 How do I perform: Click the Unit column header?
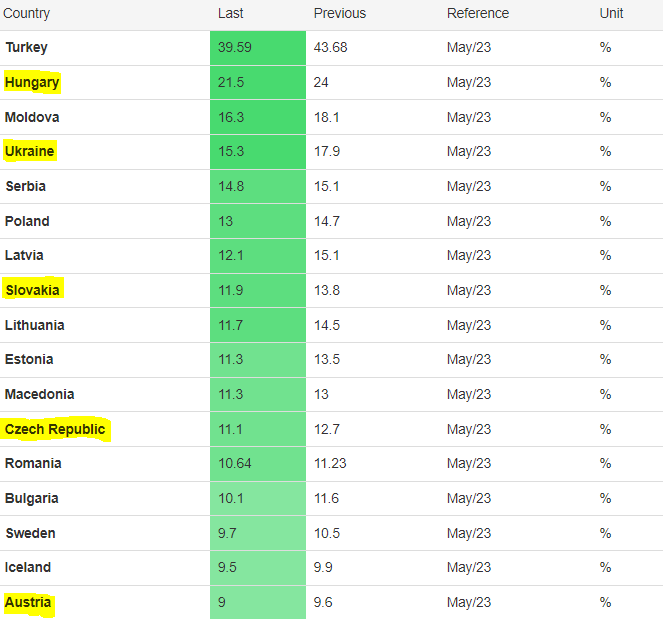[x=611, y=14]
